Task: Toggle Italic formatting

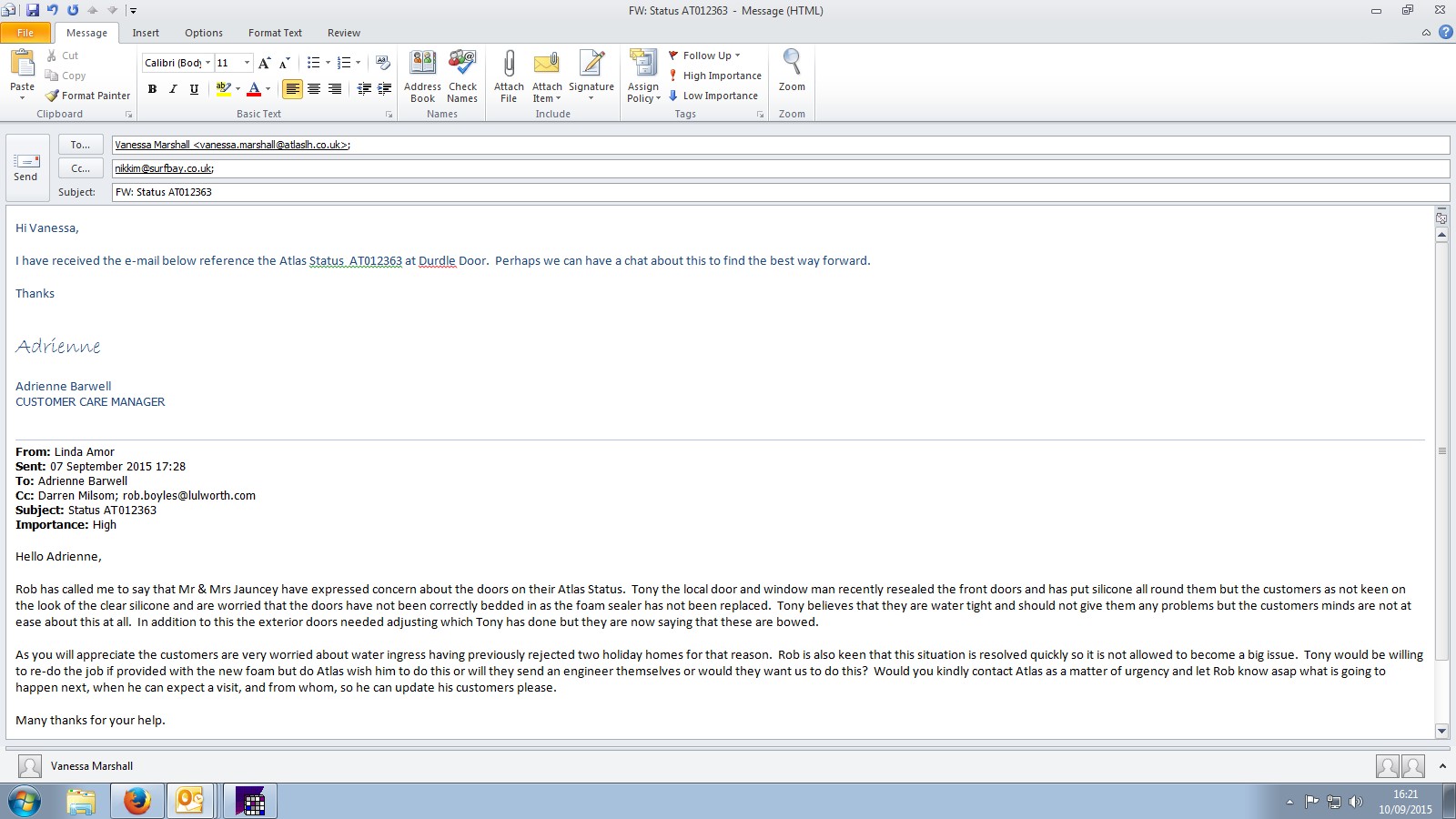Action: pyautogui.click(x=173, y=89)
